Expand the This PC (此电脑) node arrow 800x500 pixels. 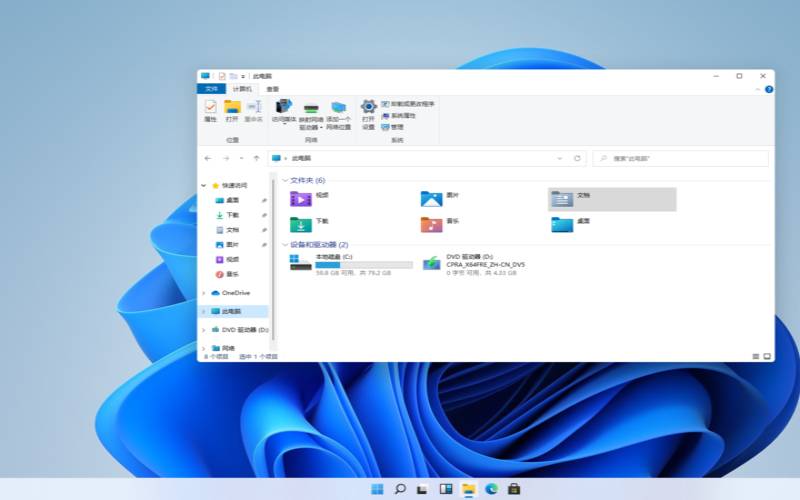(204, 311)
